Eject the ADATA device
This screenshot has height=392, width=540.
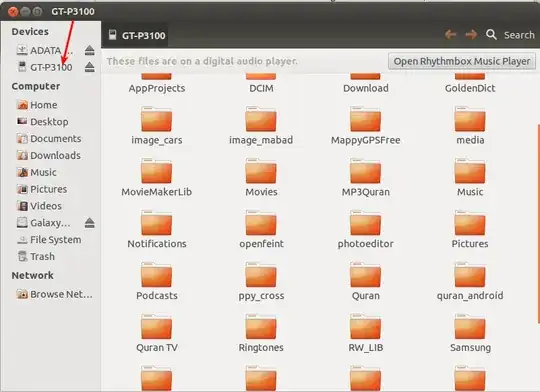[90, 50]
